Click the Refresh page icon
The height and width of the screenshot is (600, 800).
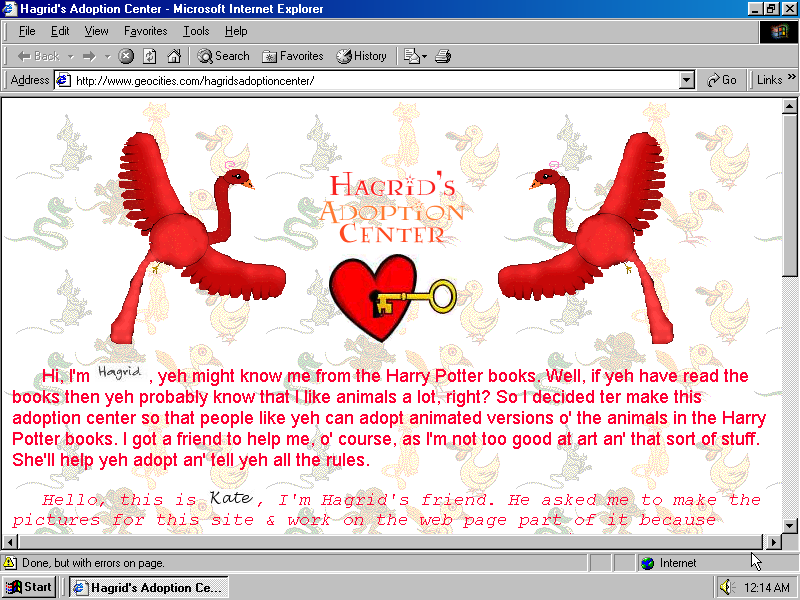150,56
